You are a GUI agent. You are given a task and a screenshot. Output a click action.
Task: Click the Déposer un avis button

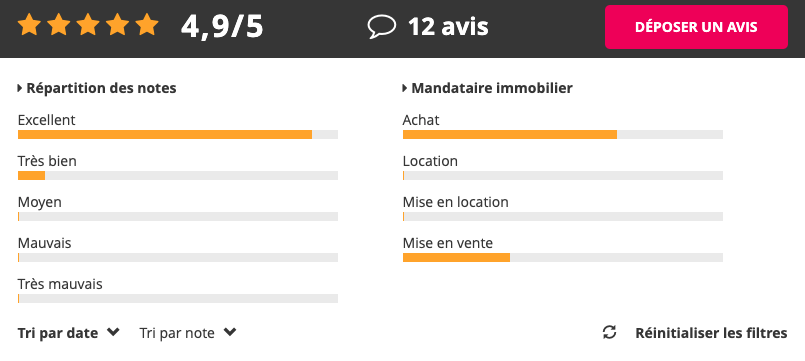696,27
